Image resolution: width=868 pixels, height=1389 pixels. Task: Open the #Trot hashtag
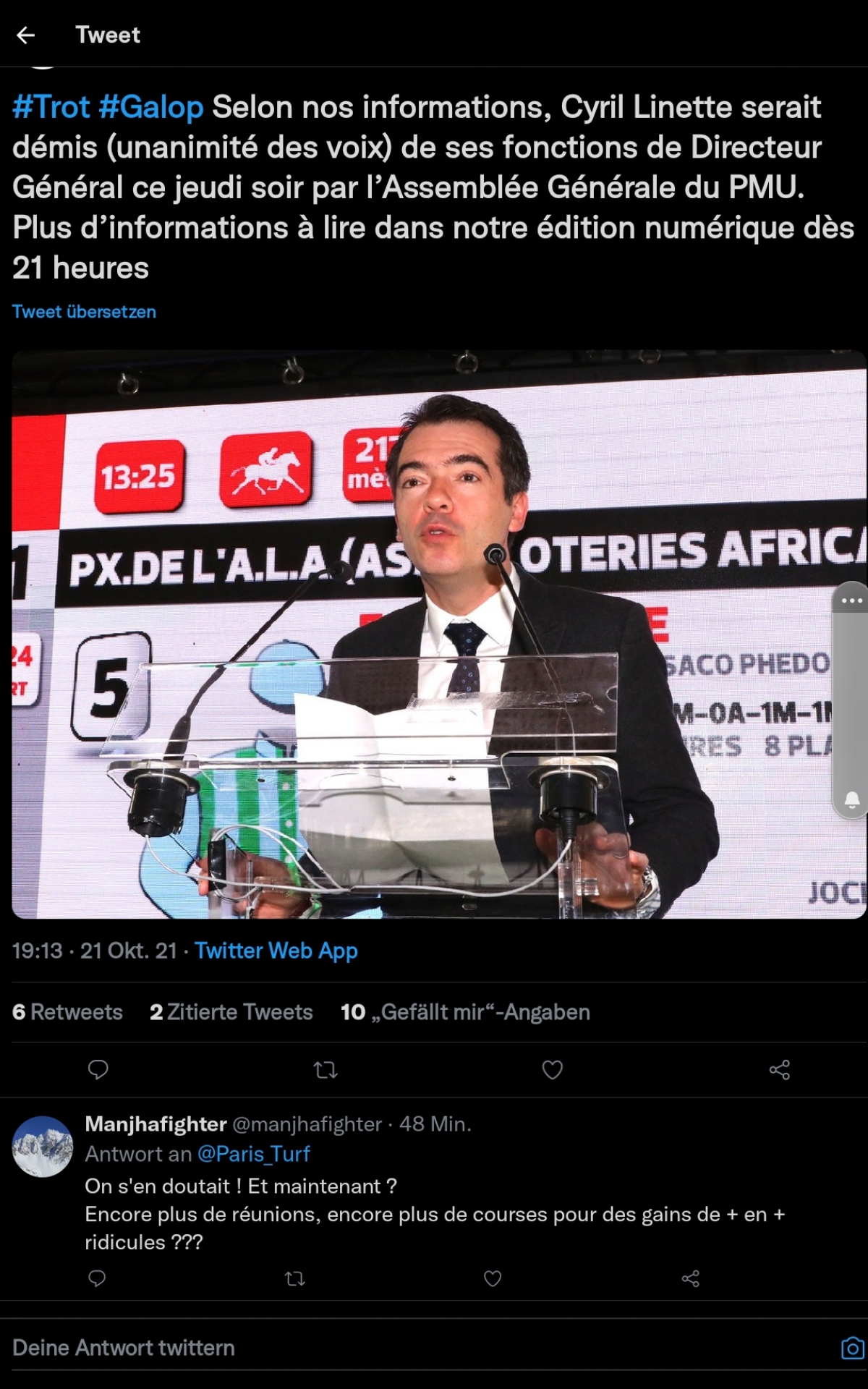click(51, 107)
